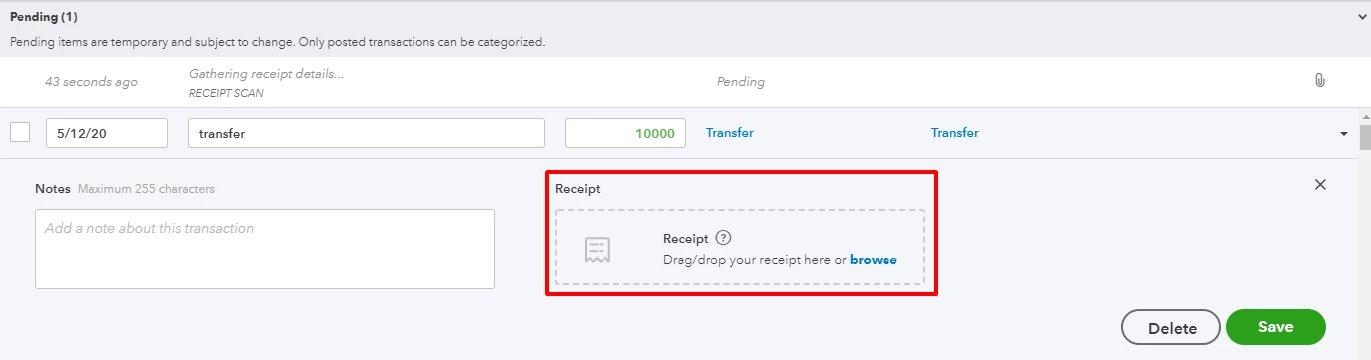Click the Pending (1) section header

pyautogui.click(x=44, y=17)
